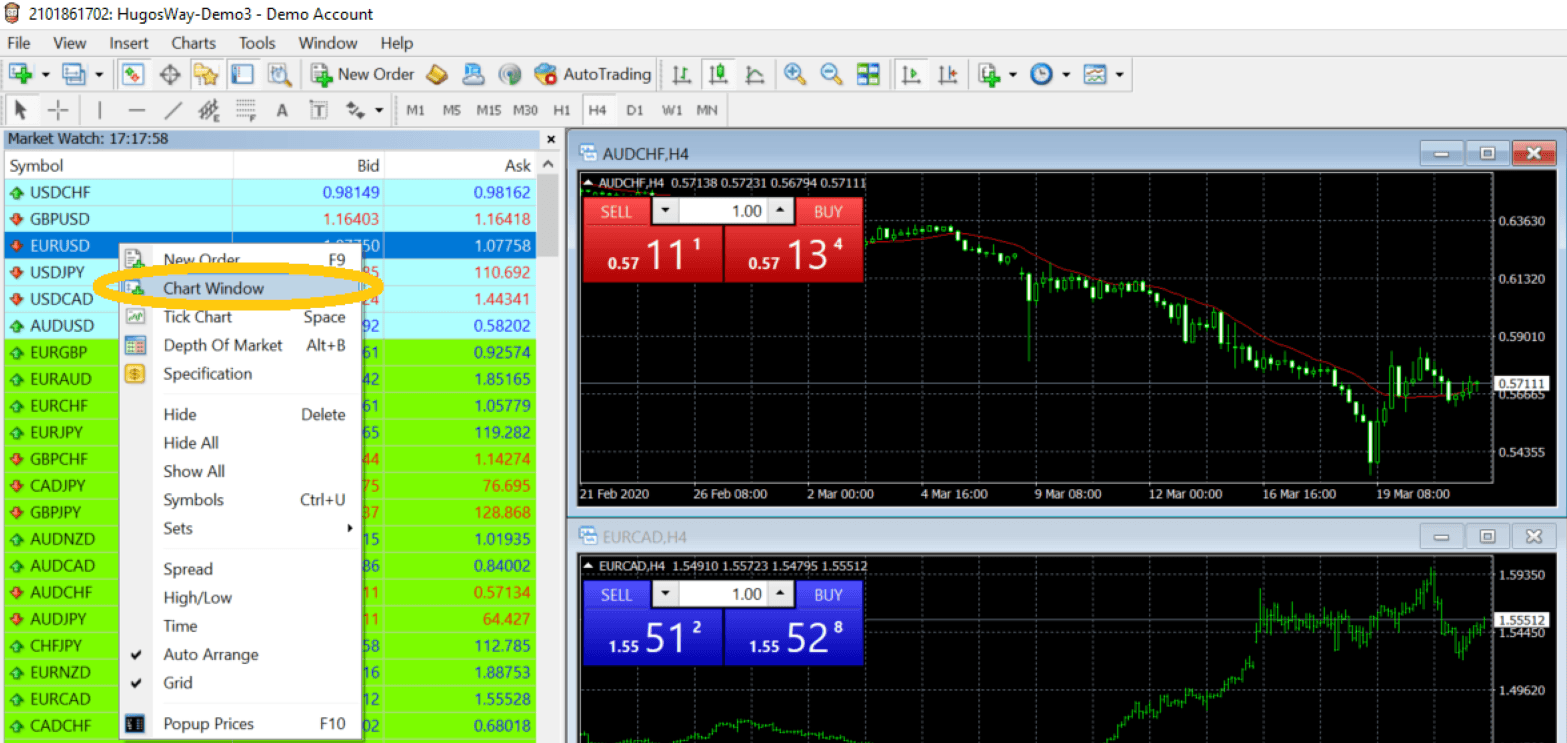Image resolution: width=1567 pixels, height=743 pixels.
Task: Select the text label 'T' tool
Action: (x=318, y=110)
